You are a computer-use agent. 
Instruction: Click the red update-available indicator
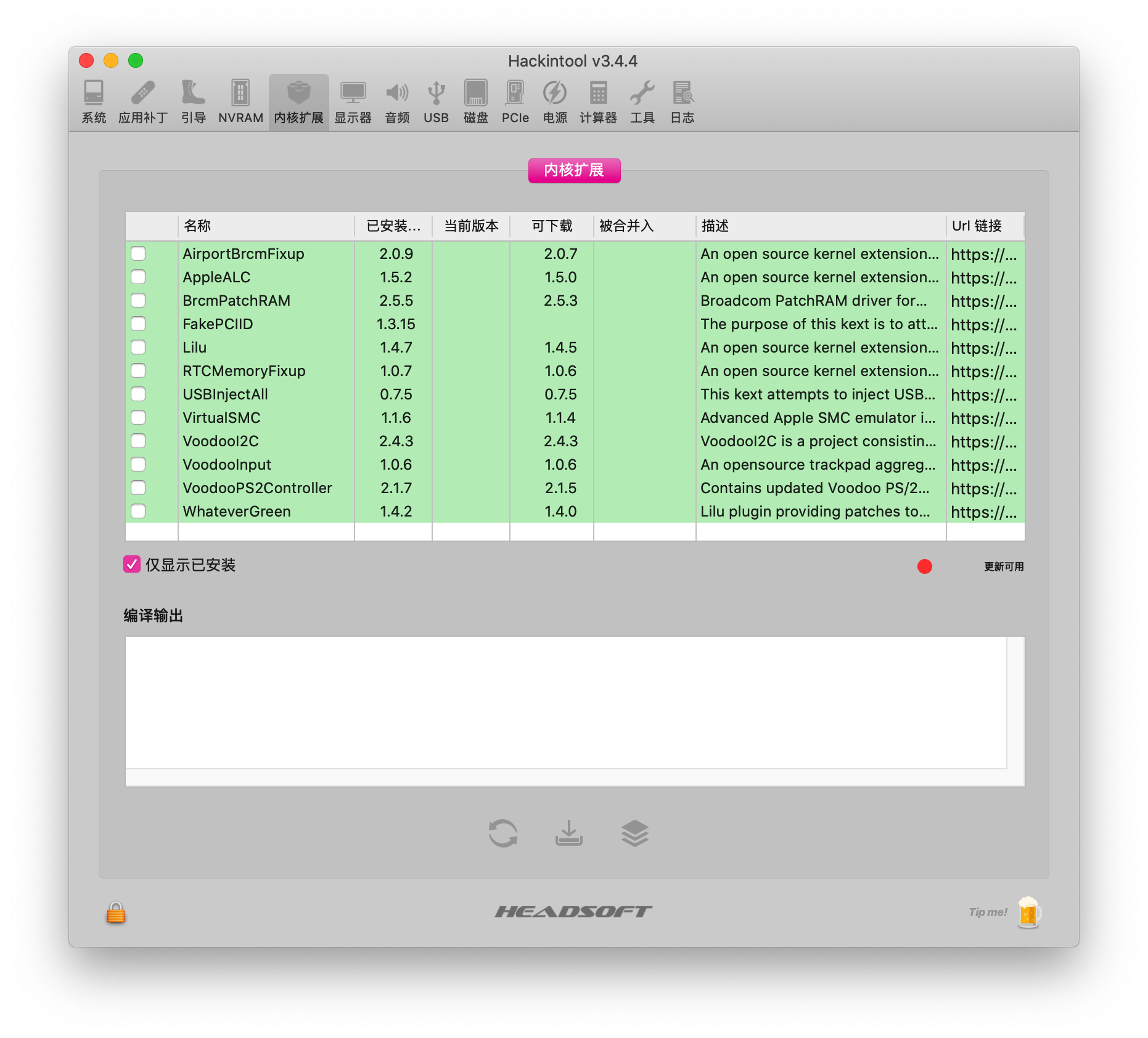click(x=924, y=566)
